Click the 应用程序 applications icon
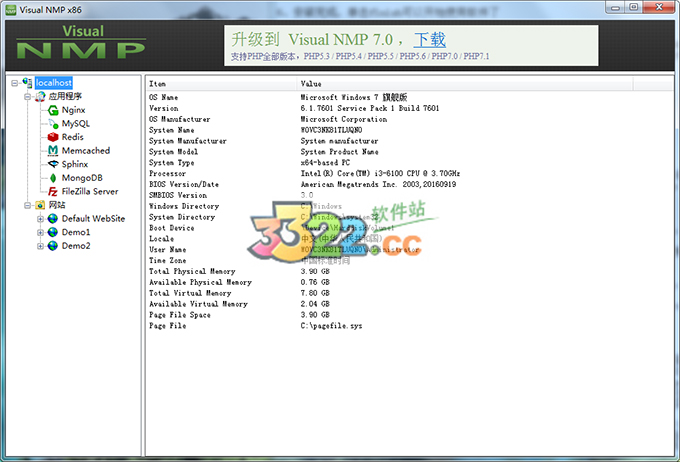Viewport: 680px width, 462px height. (40, 96)
